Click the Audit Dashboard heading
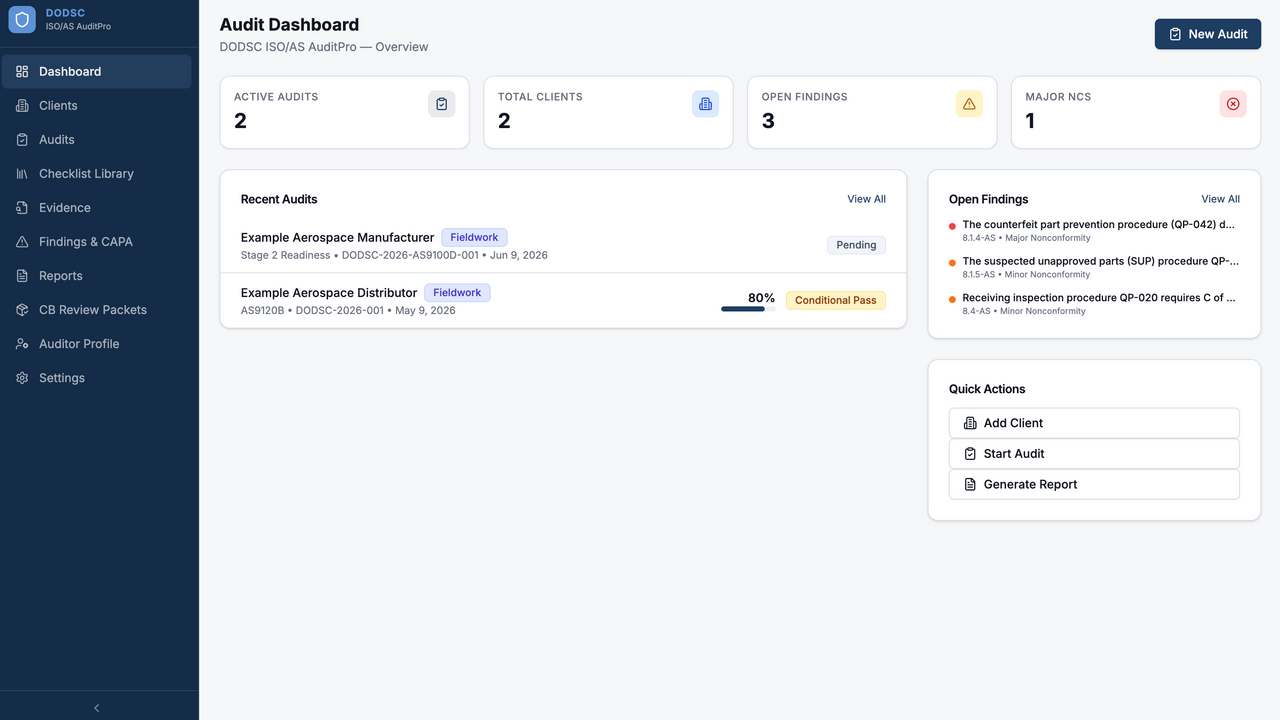The image size is (1280, 720). tap(289, 25)
